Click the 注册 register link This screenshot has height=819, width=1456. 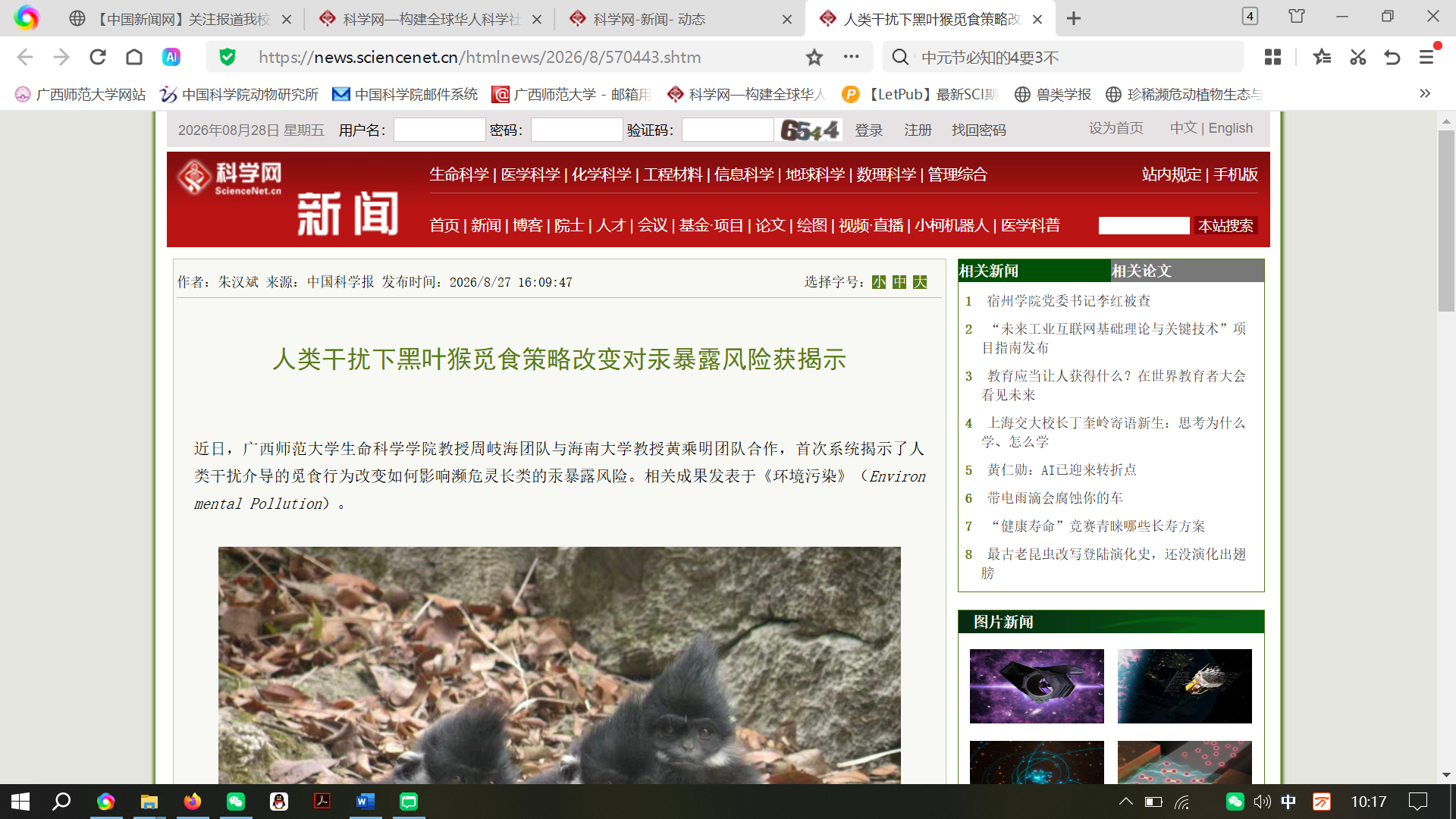coord(918,130)
